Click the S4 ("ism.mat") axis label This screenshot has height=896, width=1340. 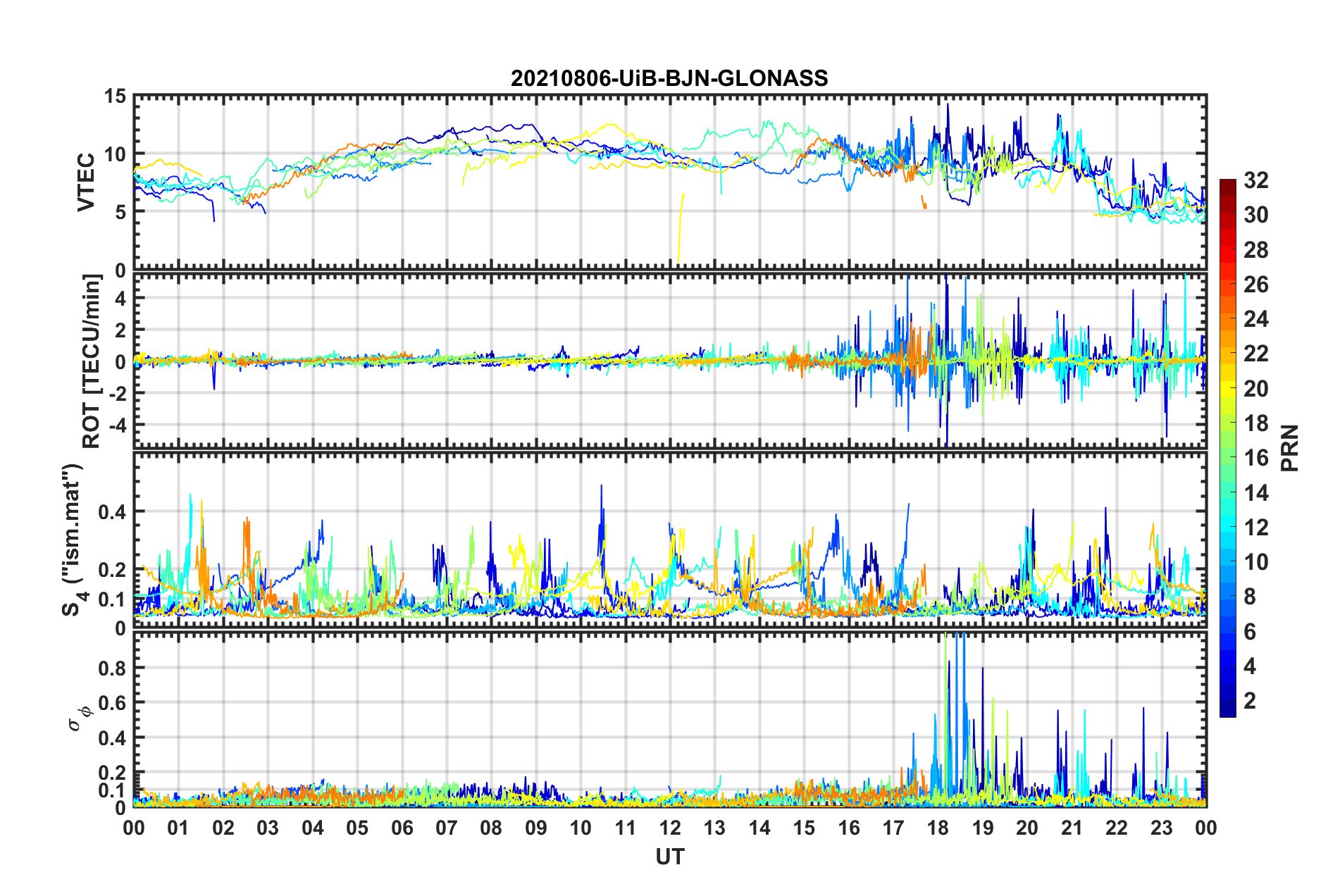click(x=73, y=540)
